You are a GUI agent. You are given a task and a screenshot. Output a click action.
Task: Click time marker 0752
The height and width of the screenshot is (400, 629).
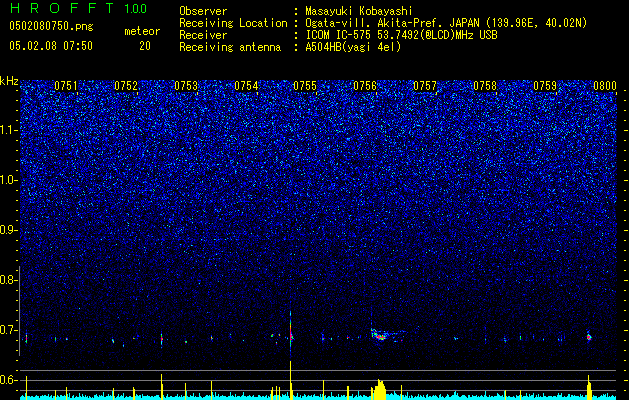pos(126,86)
